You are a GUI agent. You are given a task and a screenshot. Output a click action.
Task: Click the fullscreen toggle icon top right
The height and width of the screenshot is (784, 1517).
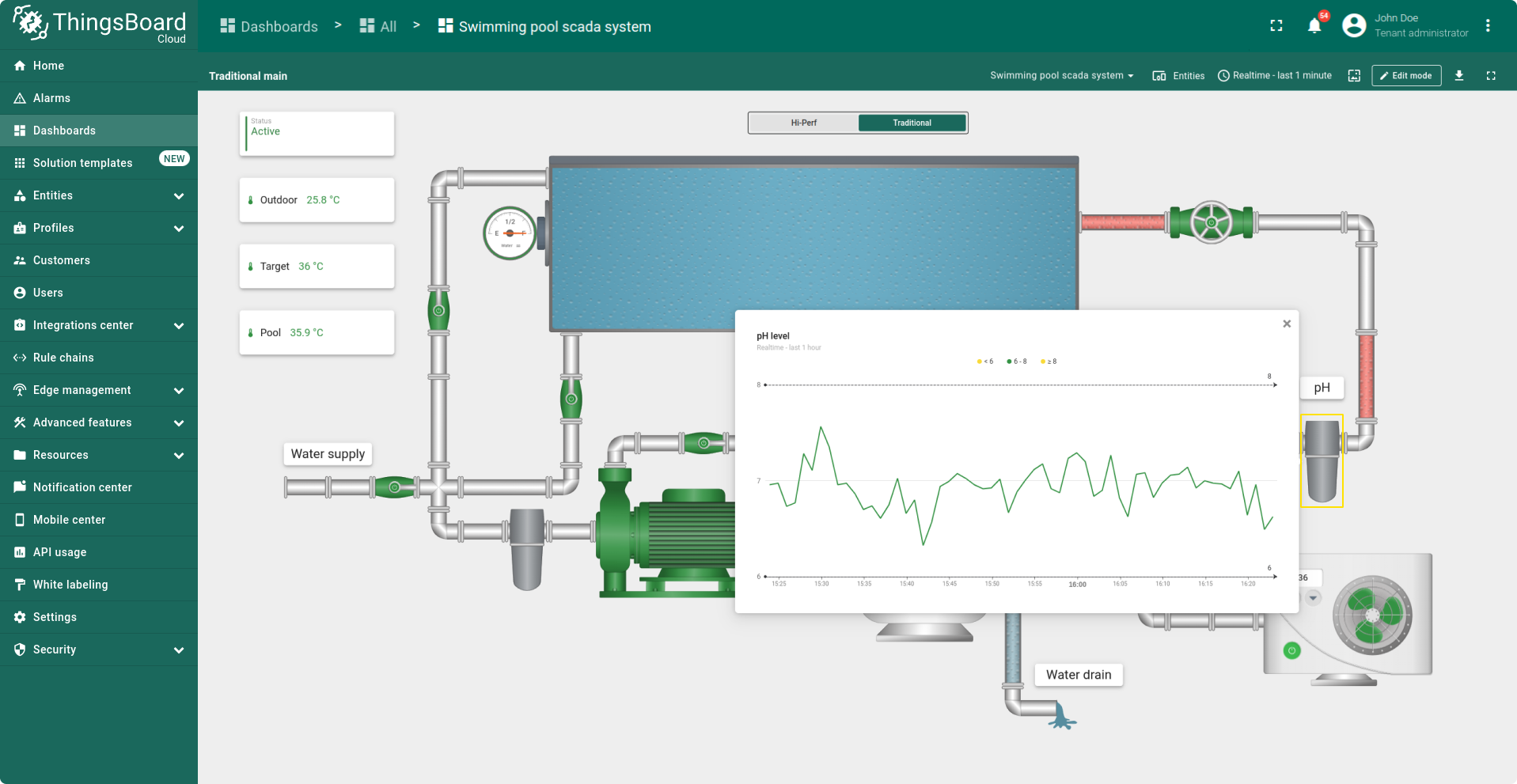click(x=1276, y=25)
